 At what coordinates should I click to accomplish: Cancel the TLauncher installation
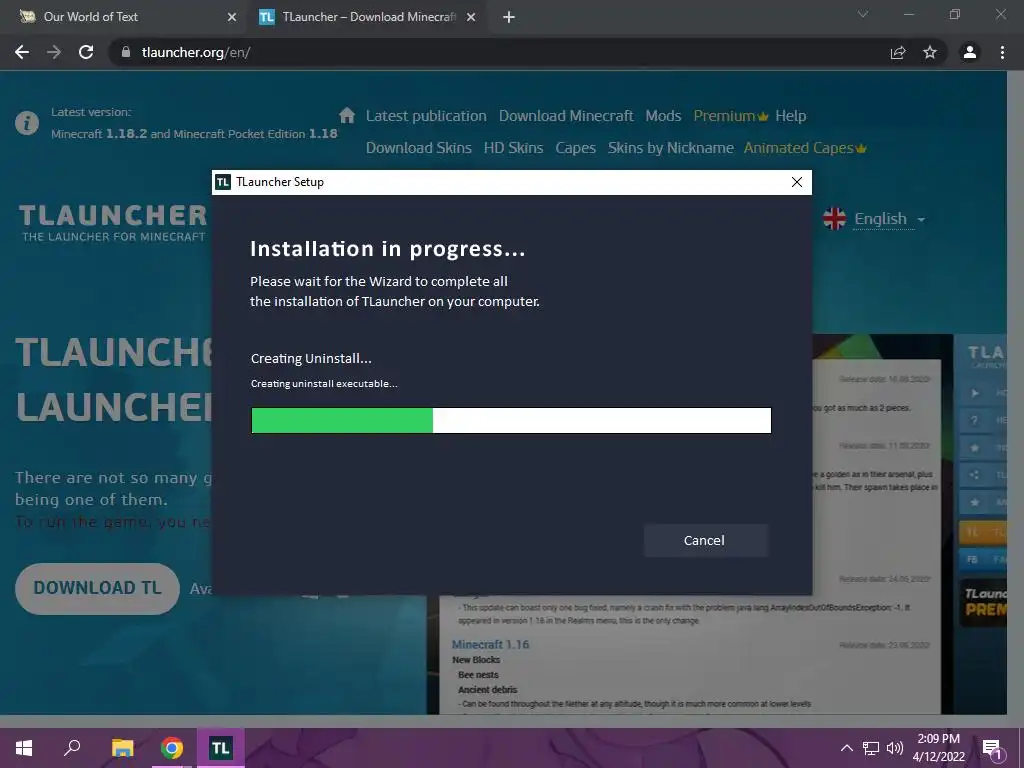point(705,541)
